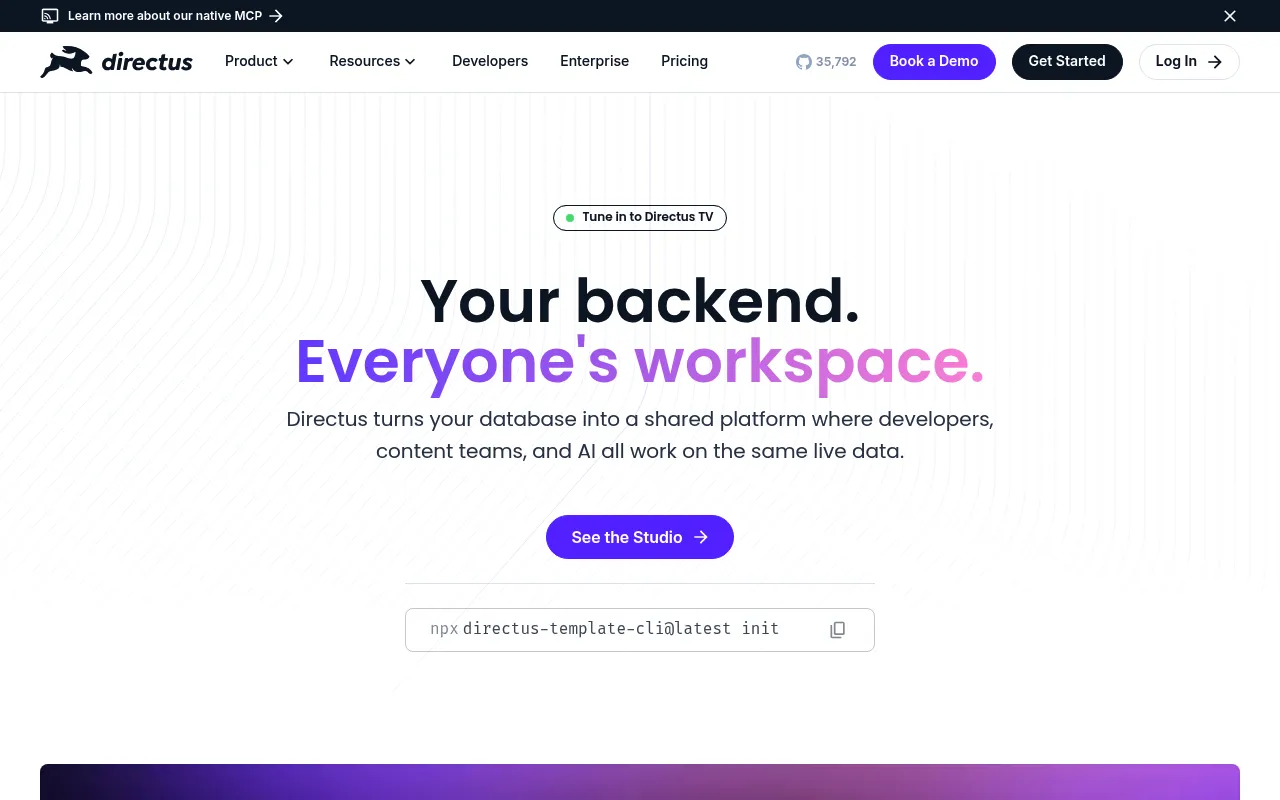Expand the Product dropdown menu
Viewport: 1280px width, 800px height.
click(x=259, y=61)
